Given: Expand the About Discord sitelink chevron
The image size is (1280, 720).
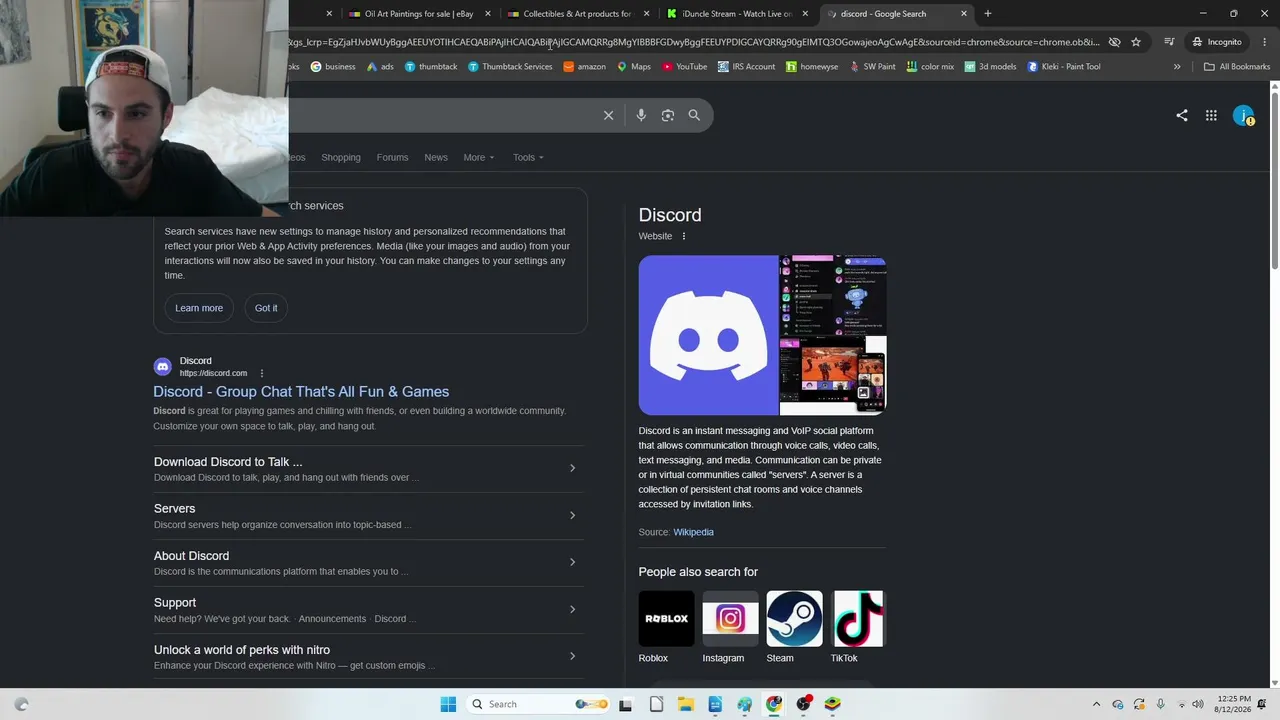Looking at the screenshot, I should tap(572, 562).
